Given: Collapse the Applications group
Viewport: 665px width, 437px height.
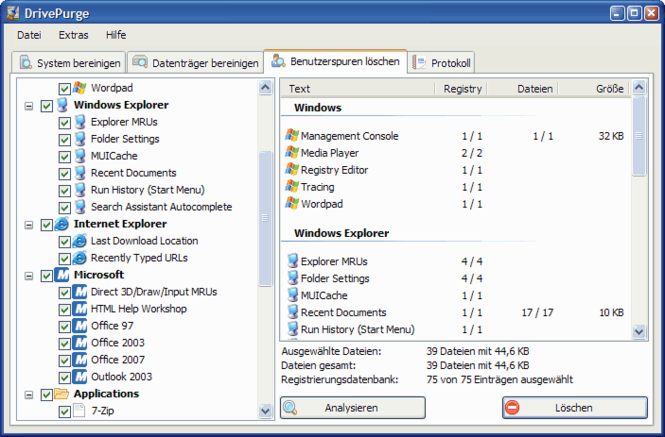Looking at the screenshot, I should tap(28, 394).
